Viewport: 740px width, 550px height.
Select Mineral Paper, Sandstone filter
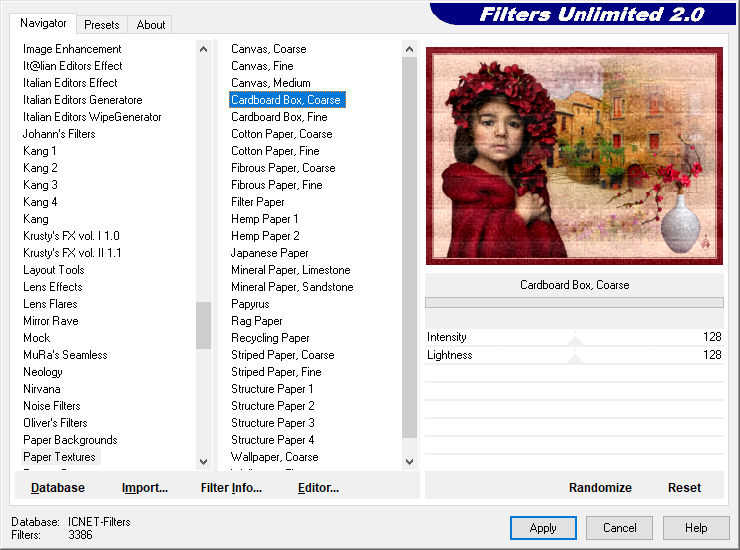(292, 287)
